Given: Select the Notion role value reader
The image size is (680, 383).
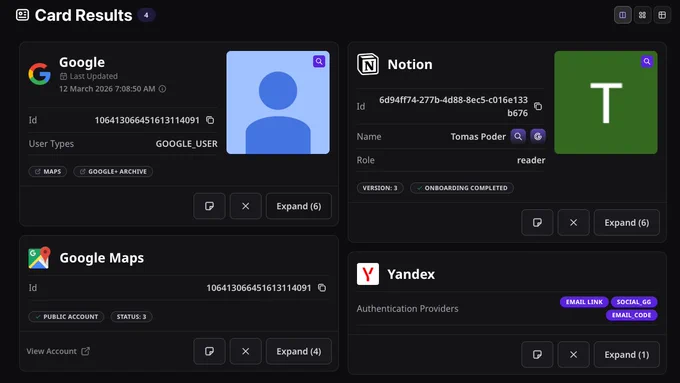Looking at the screenshot, I should pos(531,160).
